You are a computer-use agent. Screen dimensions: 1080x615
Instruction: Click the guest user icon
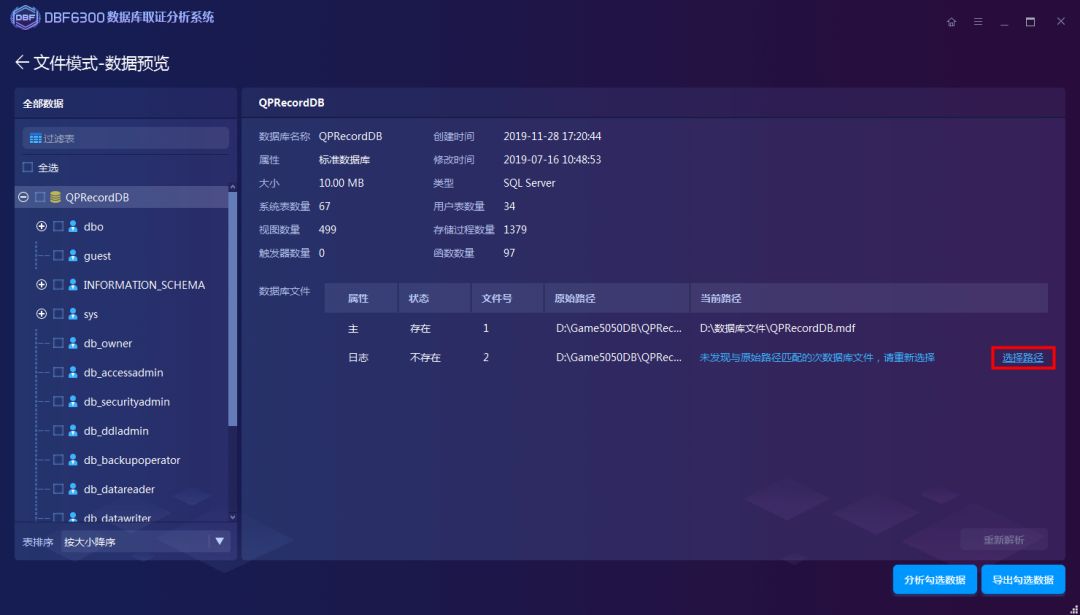pos(73,256)
